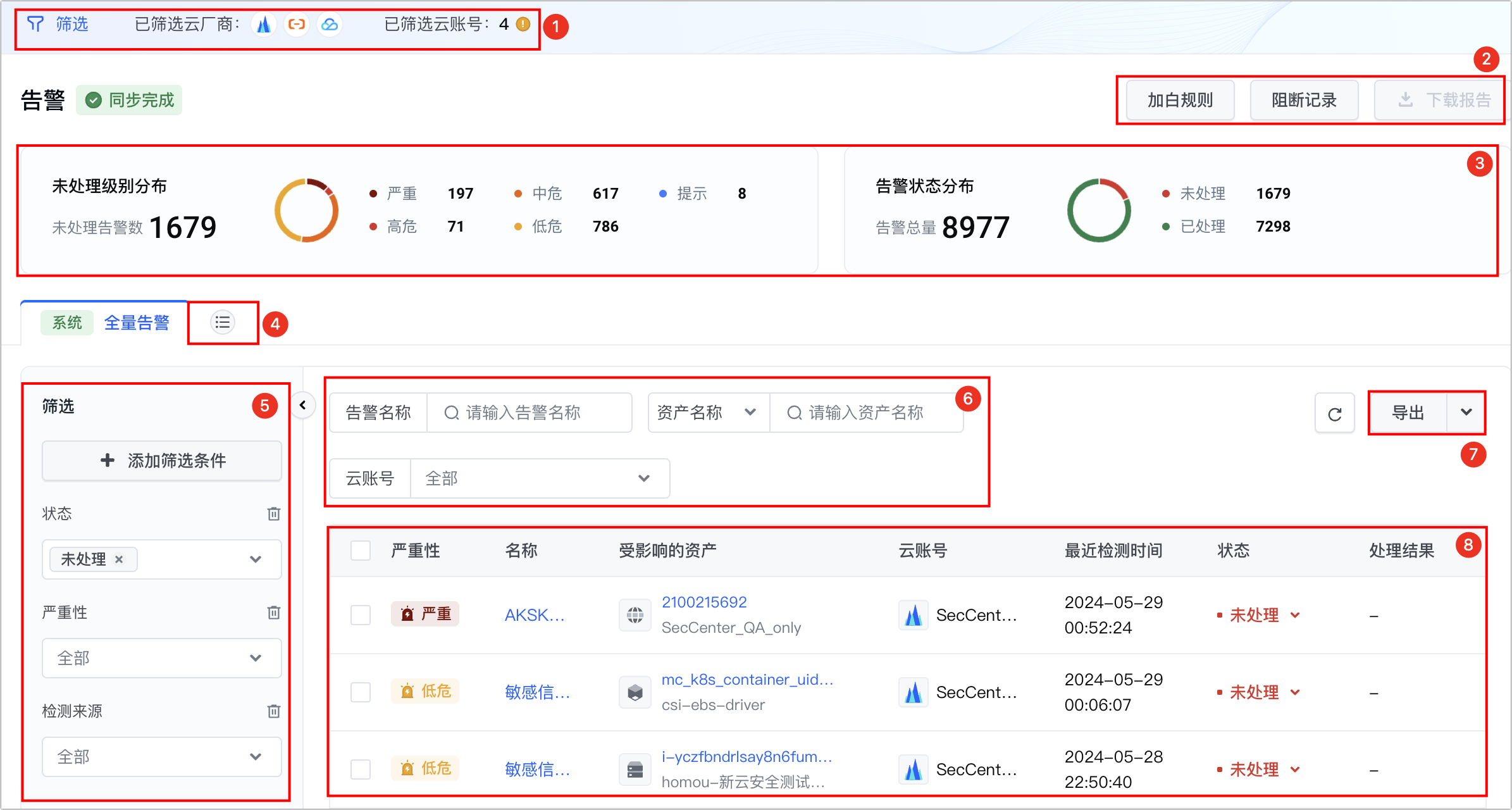Click the 严重 legend dot
This screenshot has height=810, width=1512.
tap(373, 194)
